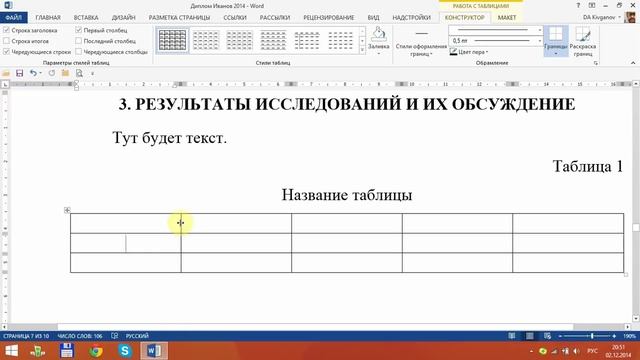Switch to ГЛАВНАЯ tab
This screenshot has height=360, width=640.
click(48, 18)
